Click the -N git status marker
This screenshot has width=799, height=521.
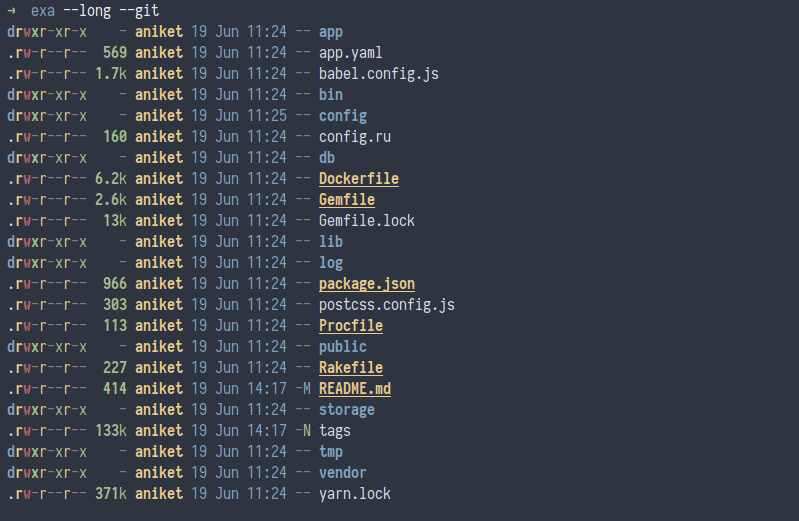pyautogui.click(x=303, y=431)
